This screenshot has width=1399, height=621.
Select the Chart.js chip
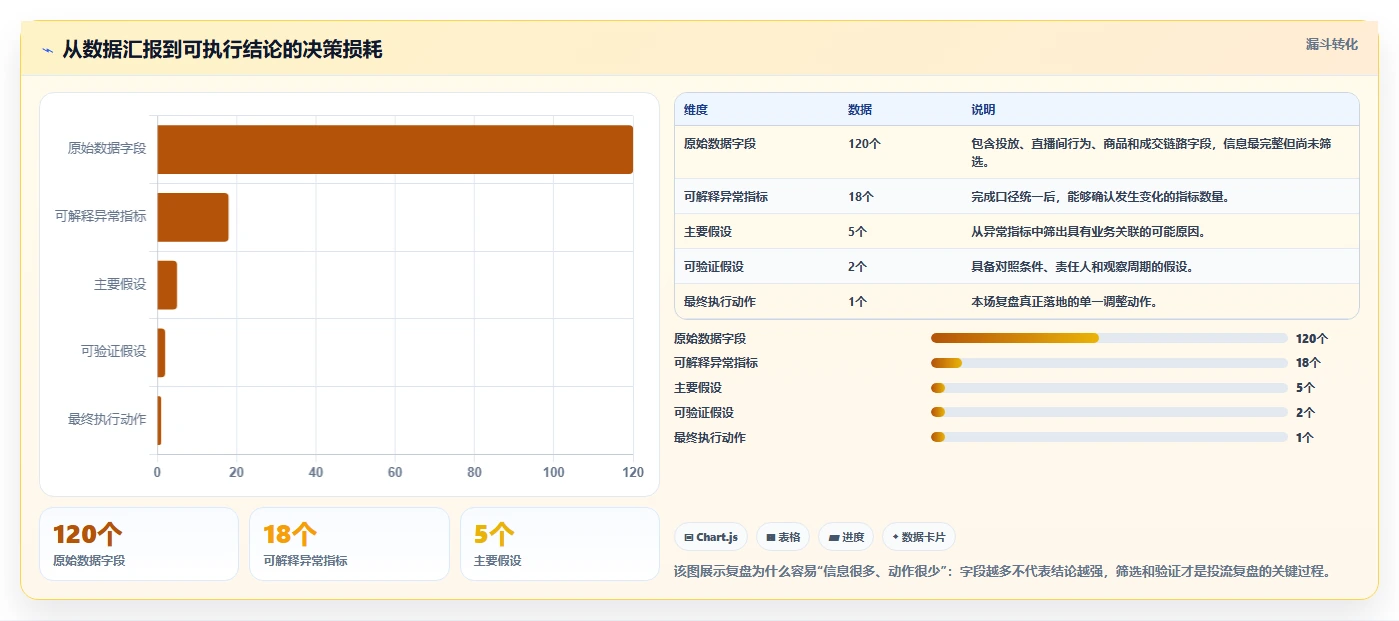(711, 537)
